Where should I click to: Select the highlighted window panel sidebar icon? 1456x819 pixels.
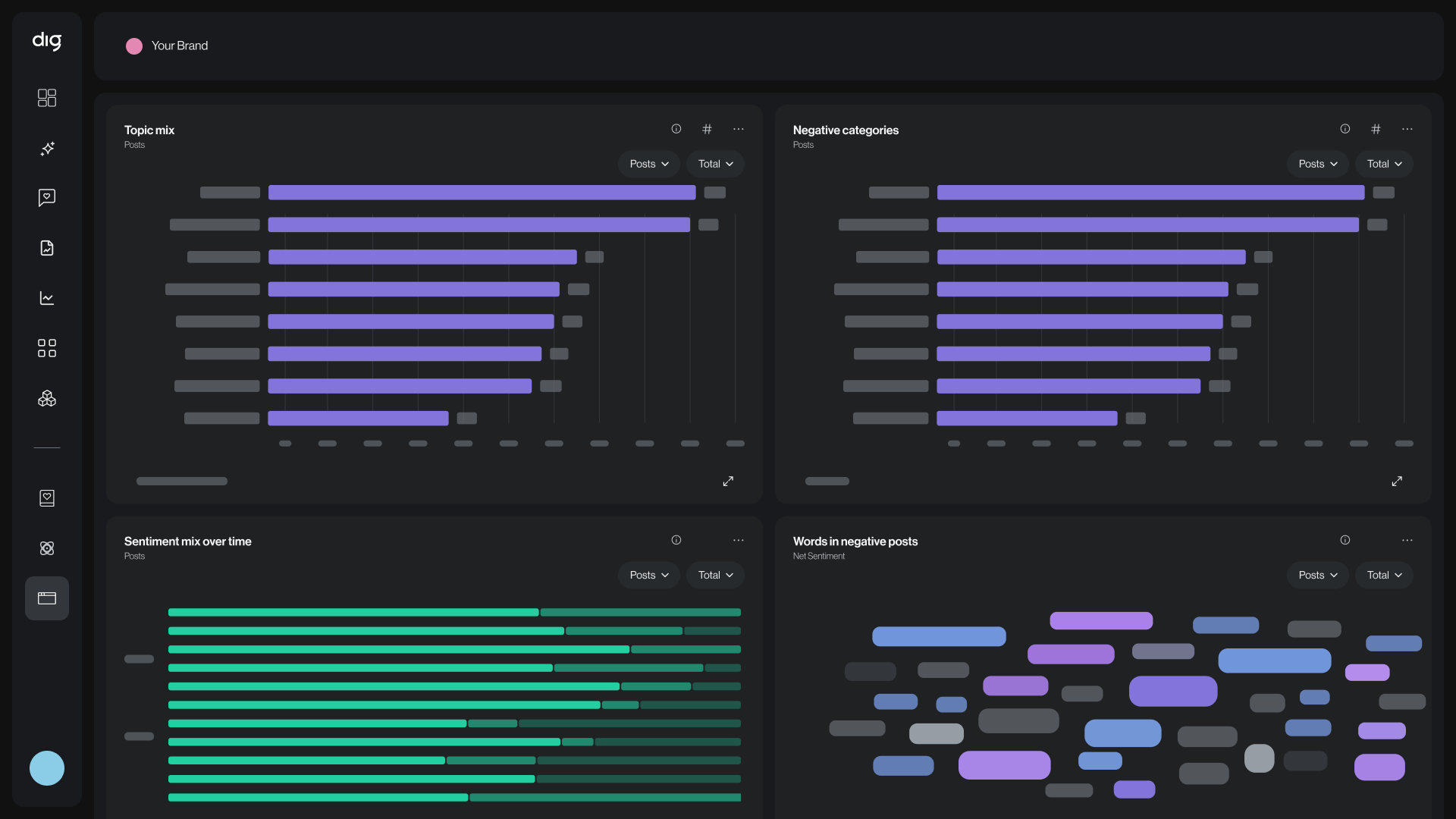click(47, 598)
